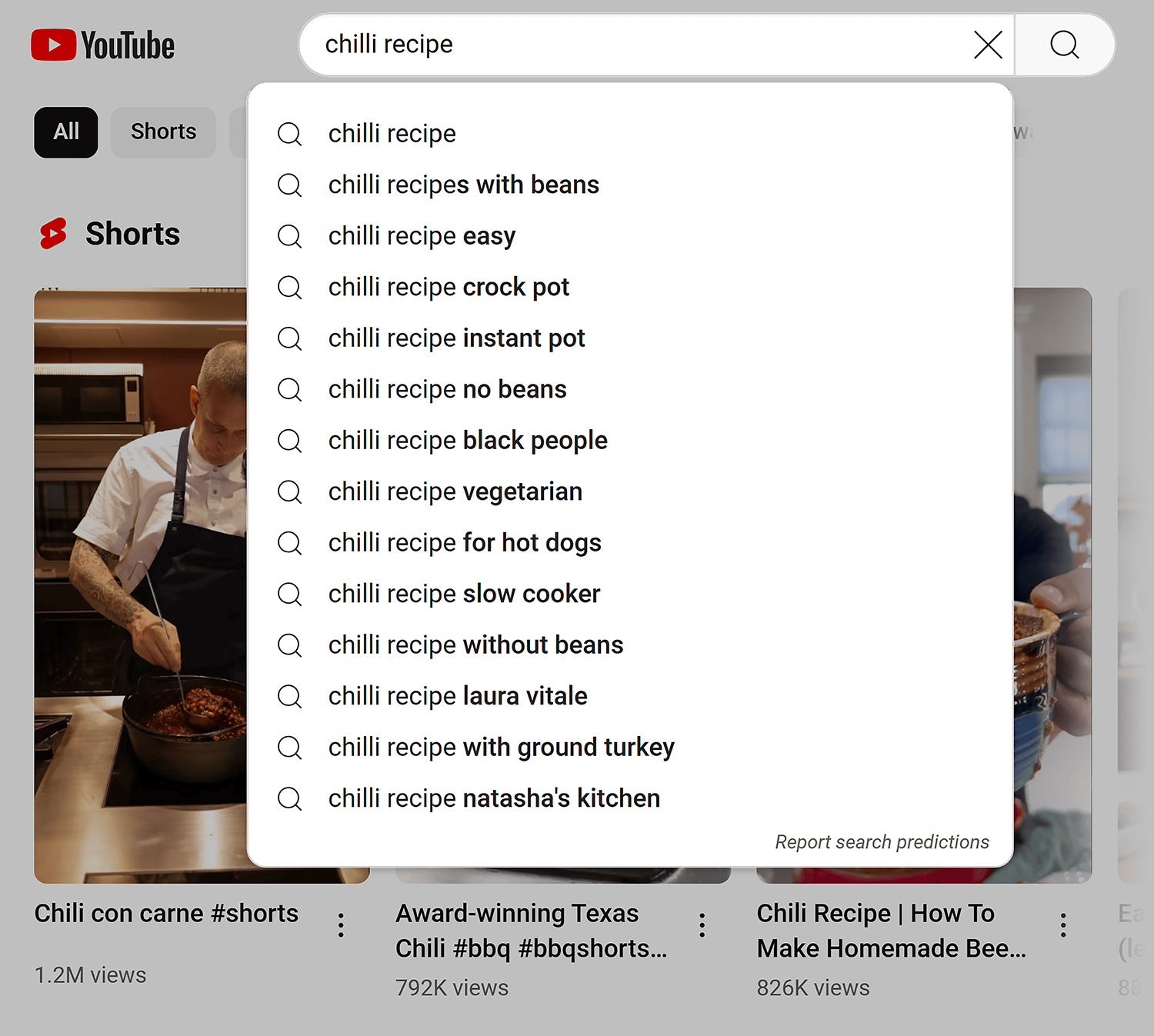Open more options for Award-winning Texas Chili
This screenshot has height=1036, width=1154.
(702, 925)
